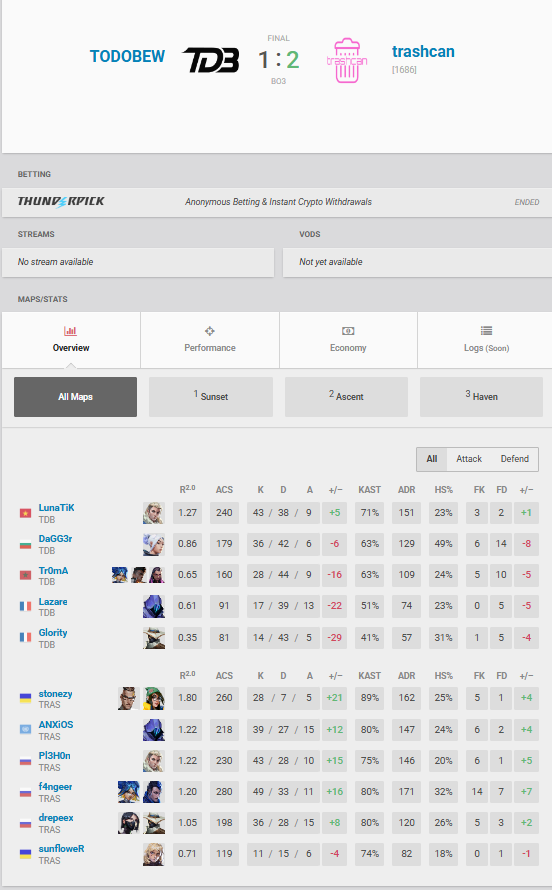
Task: Click drepeex's first agent portrait
Action: 129,823
